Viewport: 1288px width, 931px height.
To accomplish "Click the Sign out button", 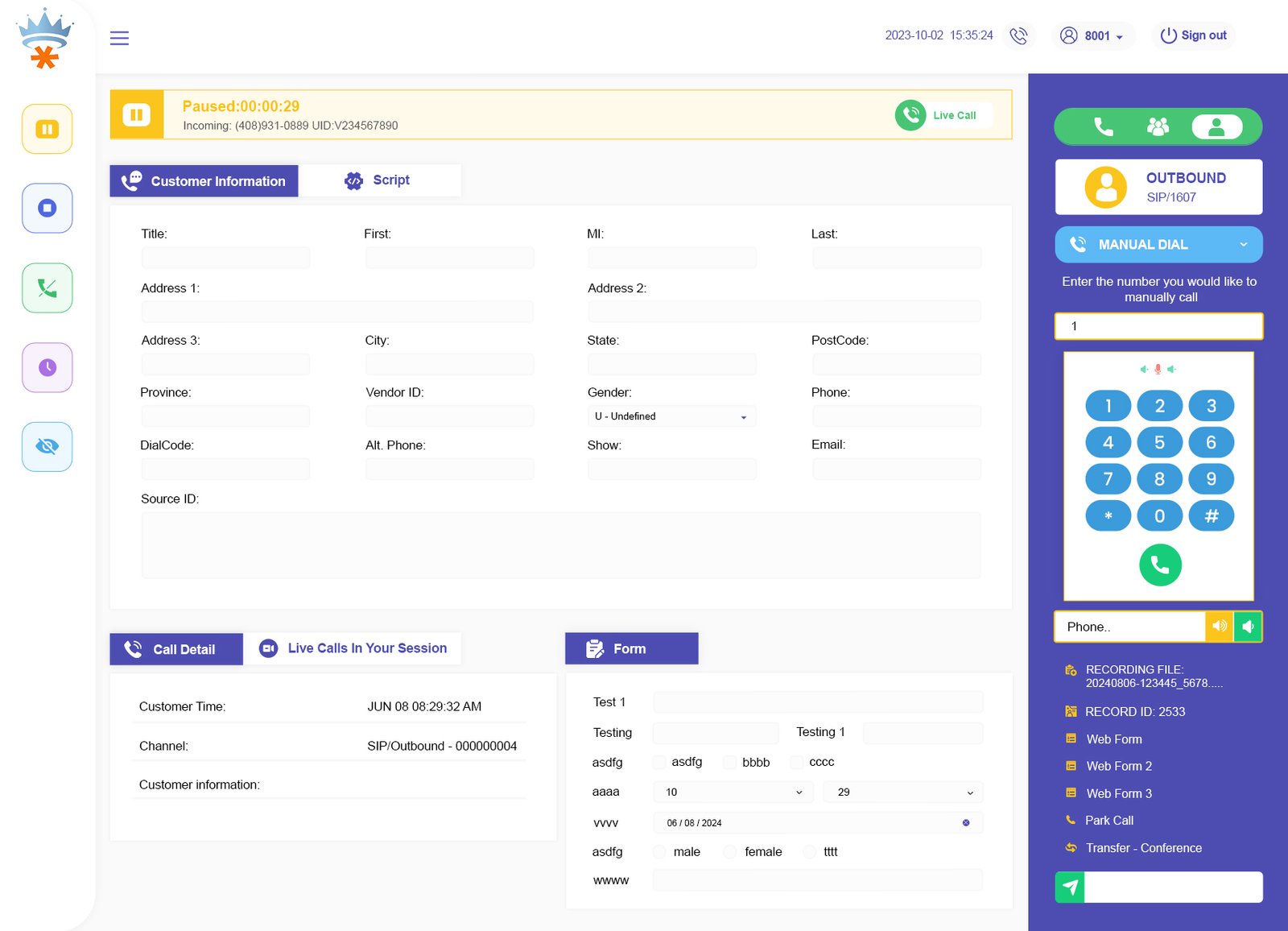I will [1193, 35].
